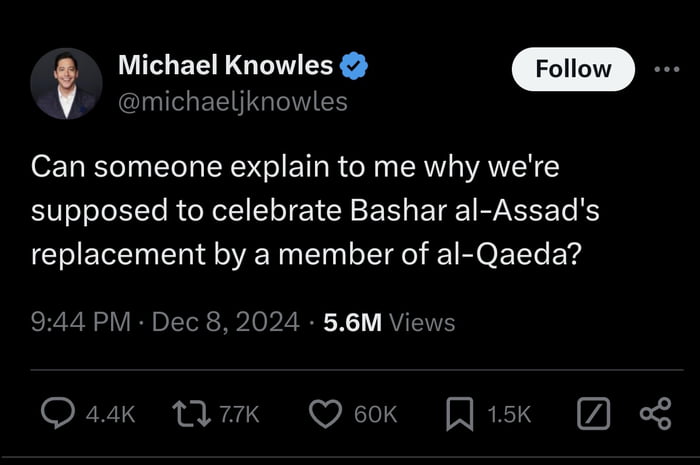700x465 pixels.
Task: Click the blue verified checkmark badge
Action: [x=354, y=66]
